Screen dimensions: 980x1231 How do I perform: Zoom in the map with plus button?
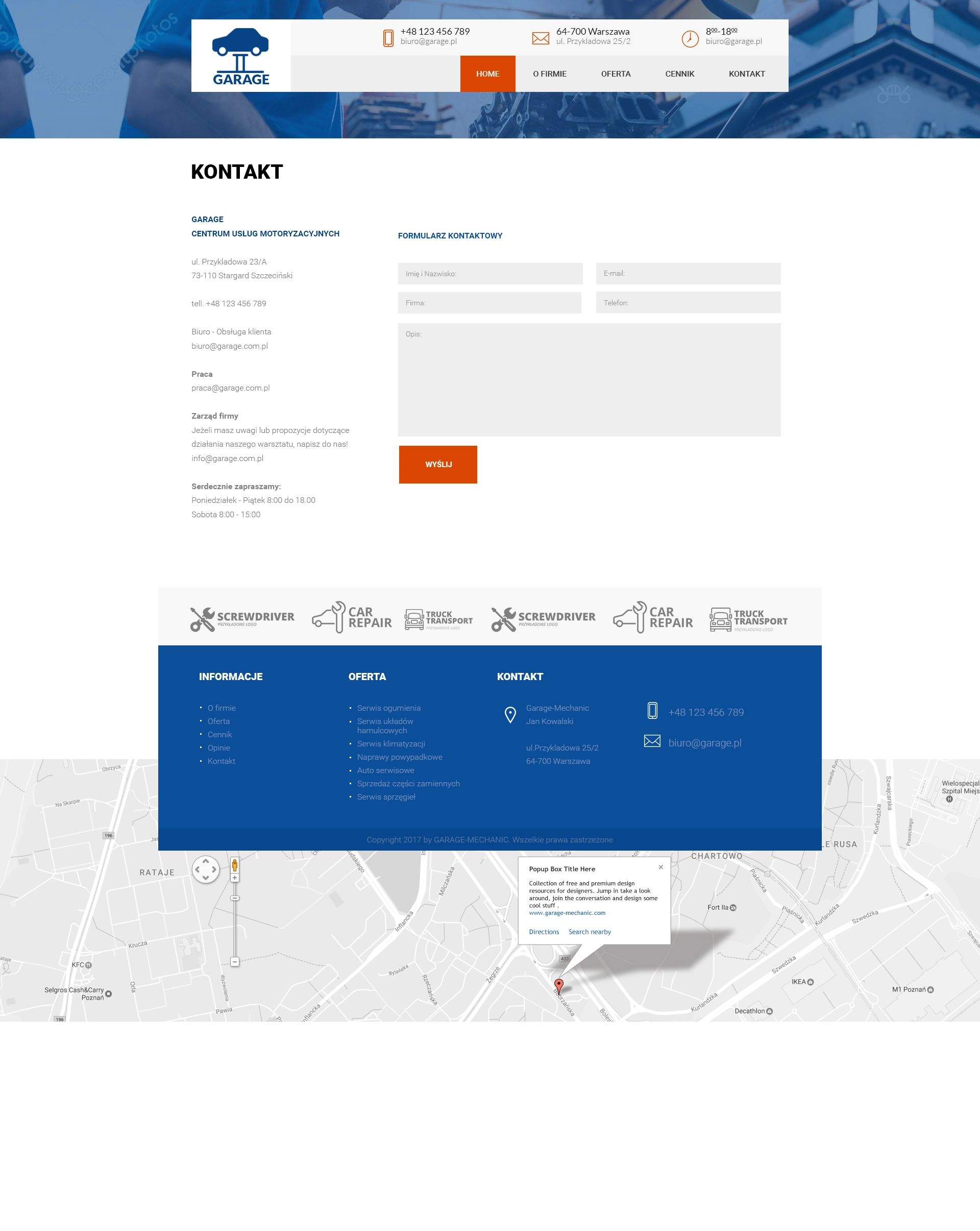click(235, 878)
